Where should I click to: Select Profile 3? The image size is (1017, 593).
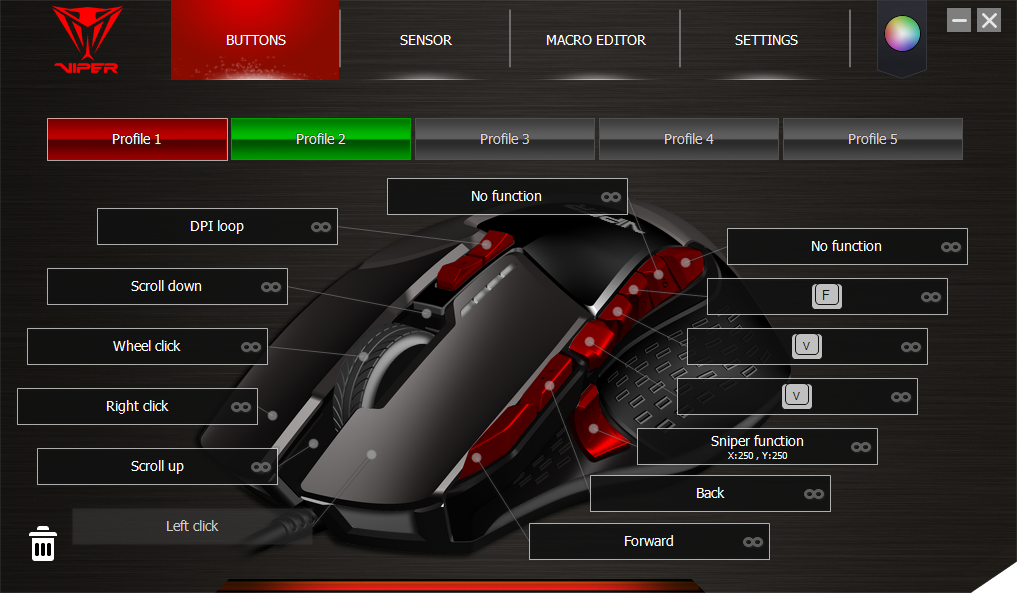505,139
